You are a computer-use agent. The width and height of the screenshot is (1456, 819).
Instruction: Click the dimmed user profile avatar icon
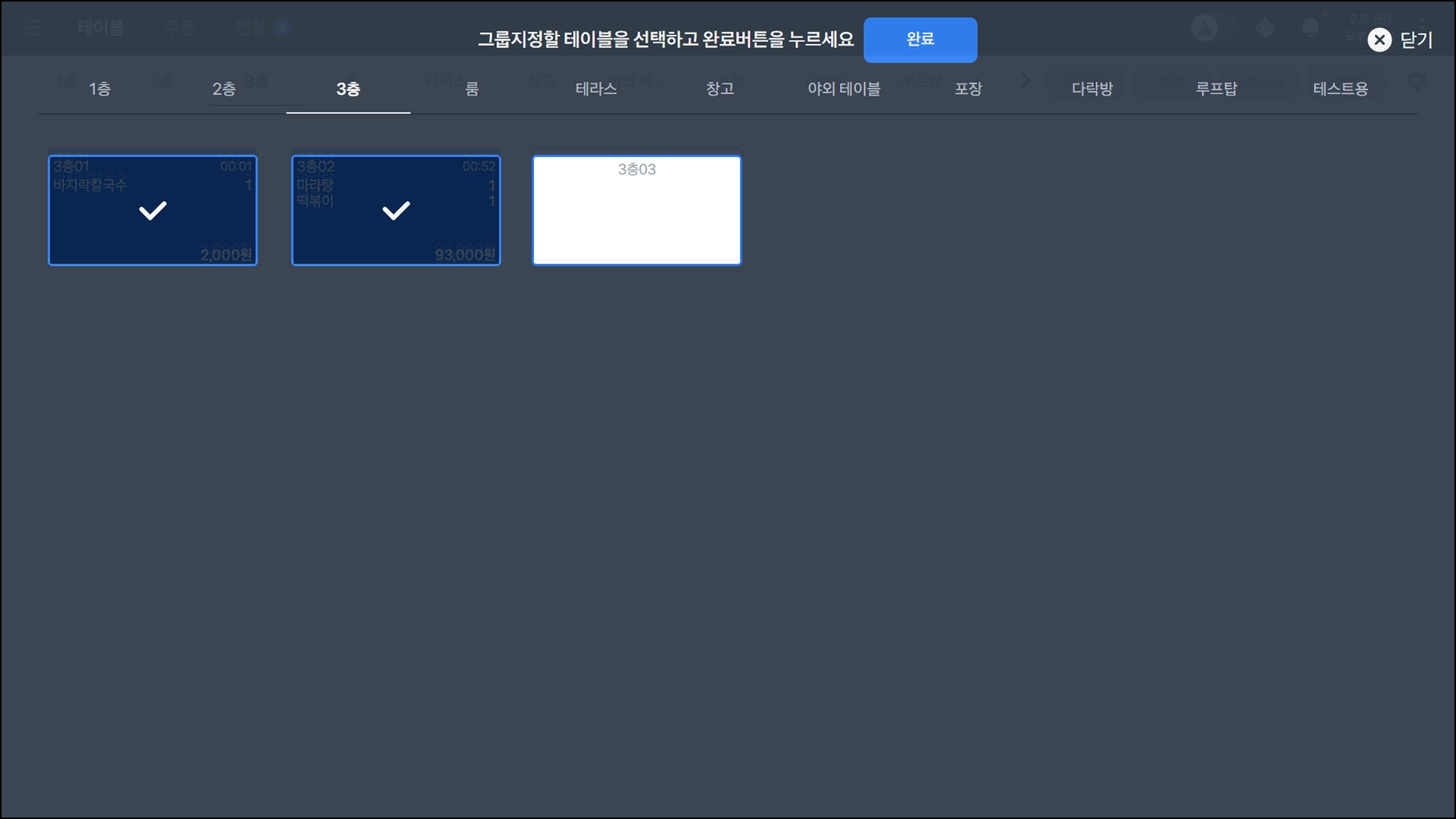click(x=1204, y=28)
